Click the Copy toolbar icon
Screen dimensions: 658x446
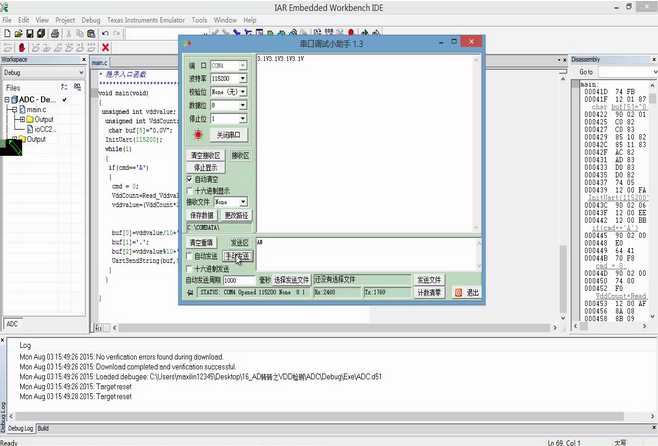[80, 34]
